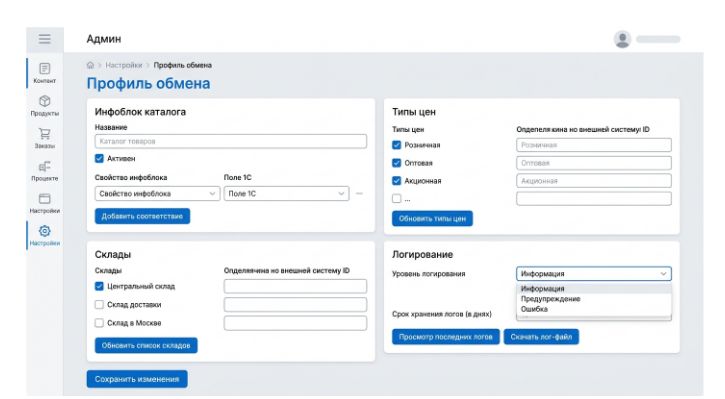Click Добавить соответствие button
Image resolution: width=725 pixels, height=399 pixels.
tap(142, 216)
